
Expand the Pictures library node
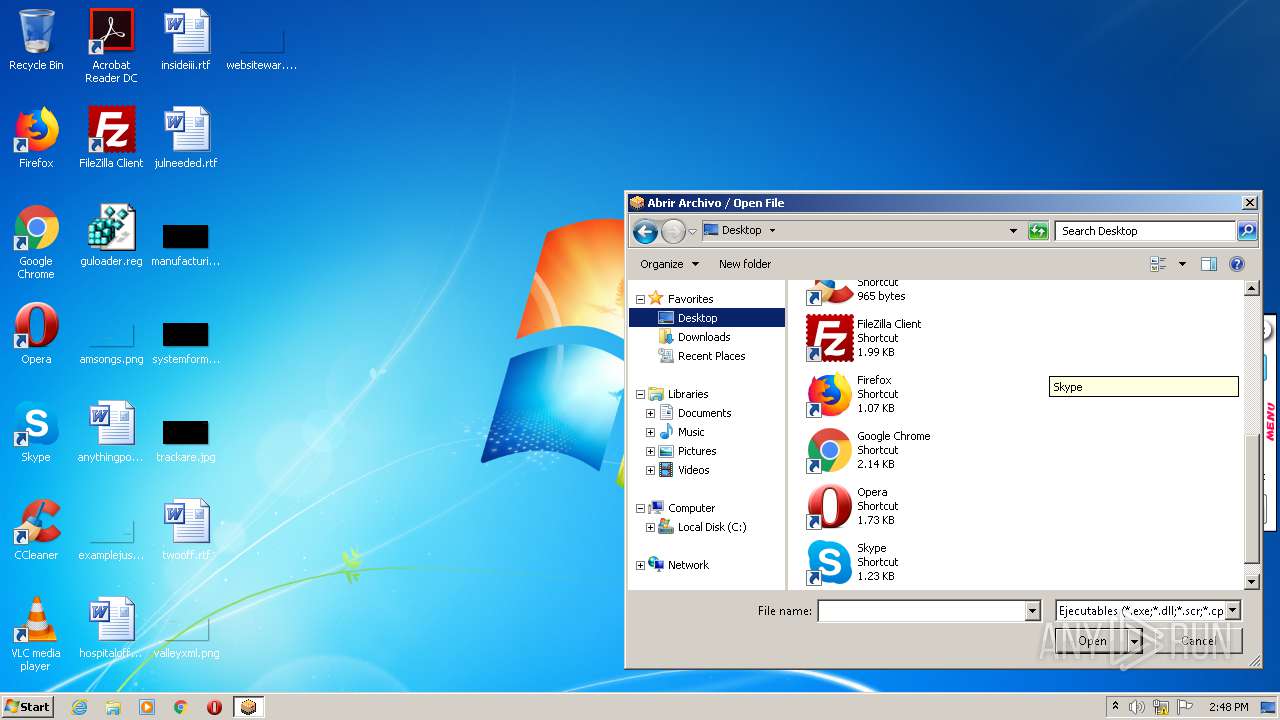(x=650, y=451)
